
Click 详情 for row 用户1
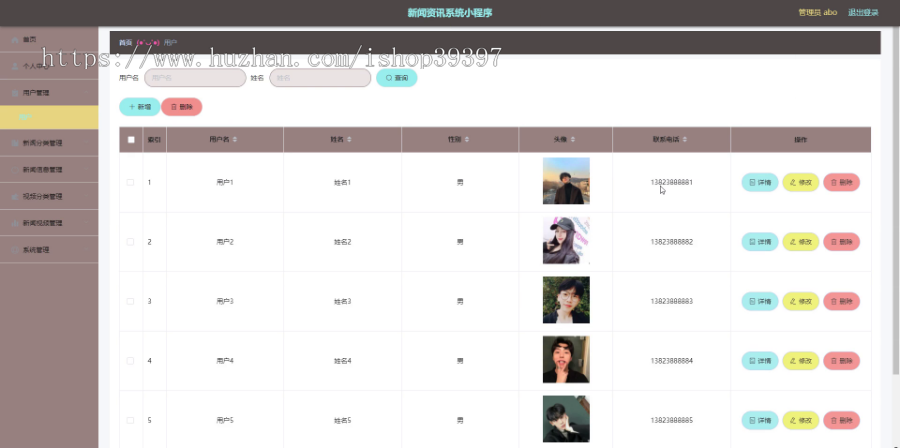coord(760,182)
